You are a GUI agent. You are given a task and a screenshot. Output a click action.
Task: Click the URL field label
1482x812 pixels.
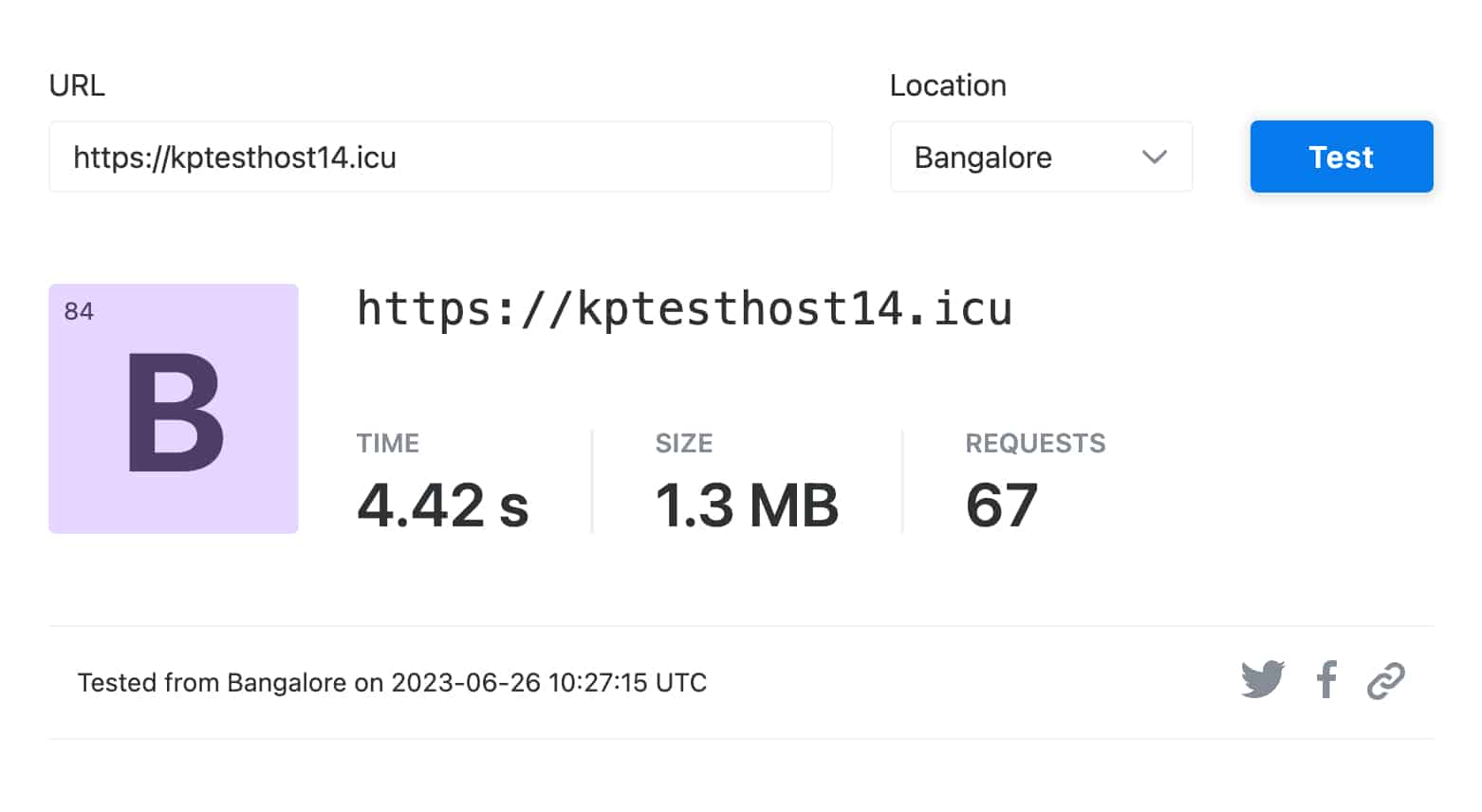click(x=77, y=85)
